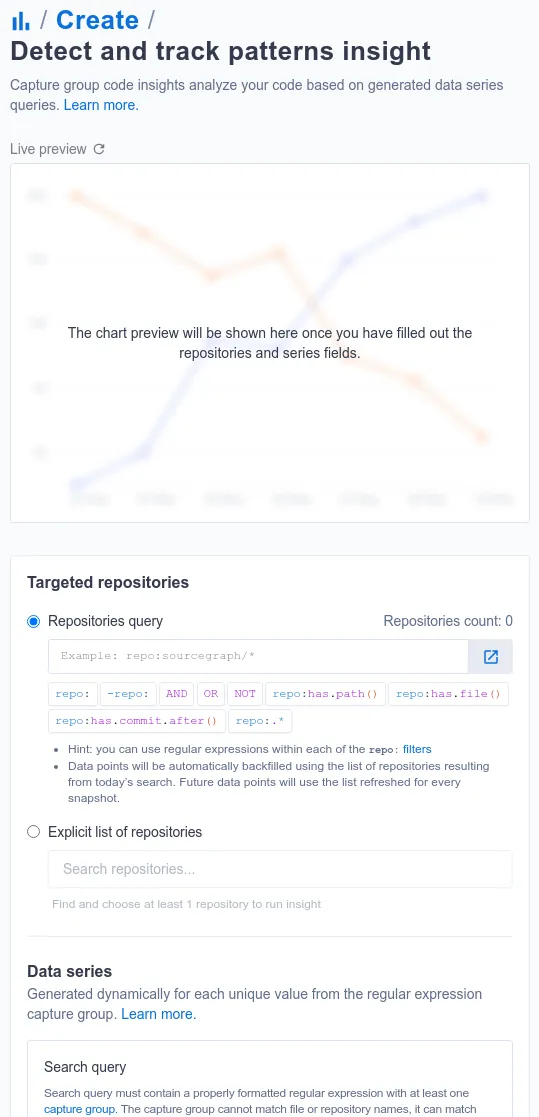Insert the -repo: filter chip

127,694
